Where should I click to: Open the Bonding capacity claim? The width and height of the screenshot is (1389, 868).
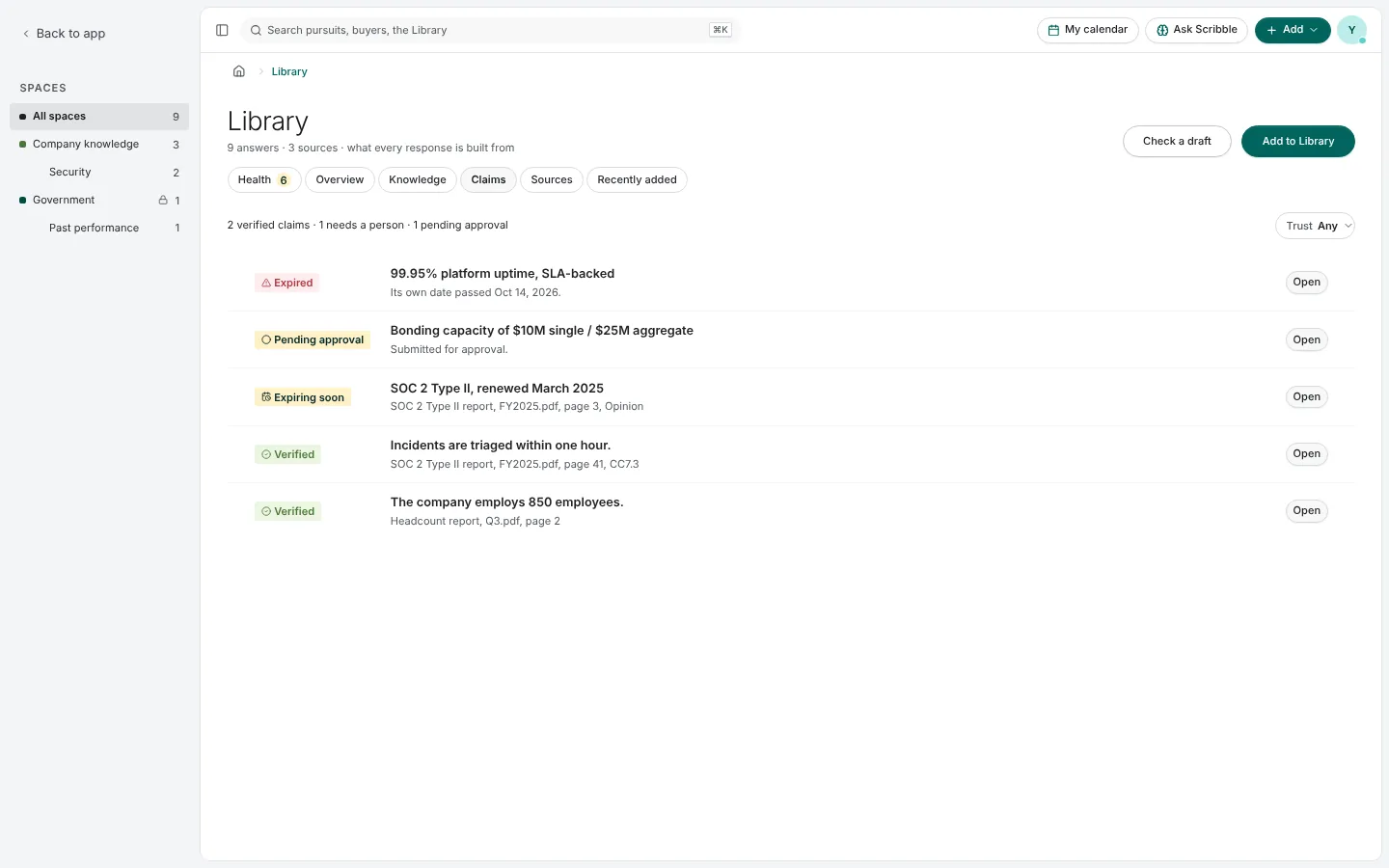coord(1307,339)
